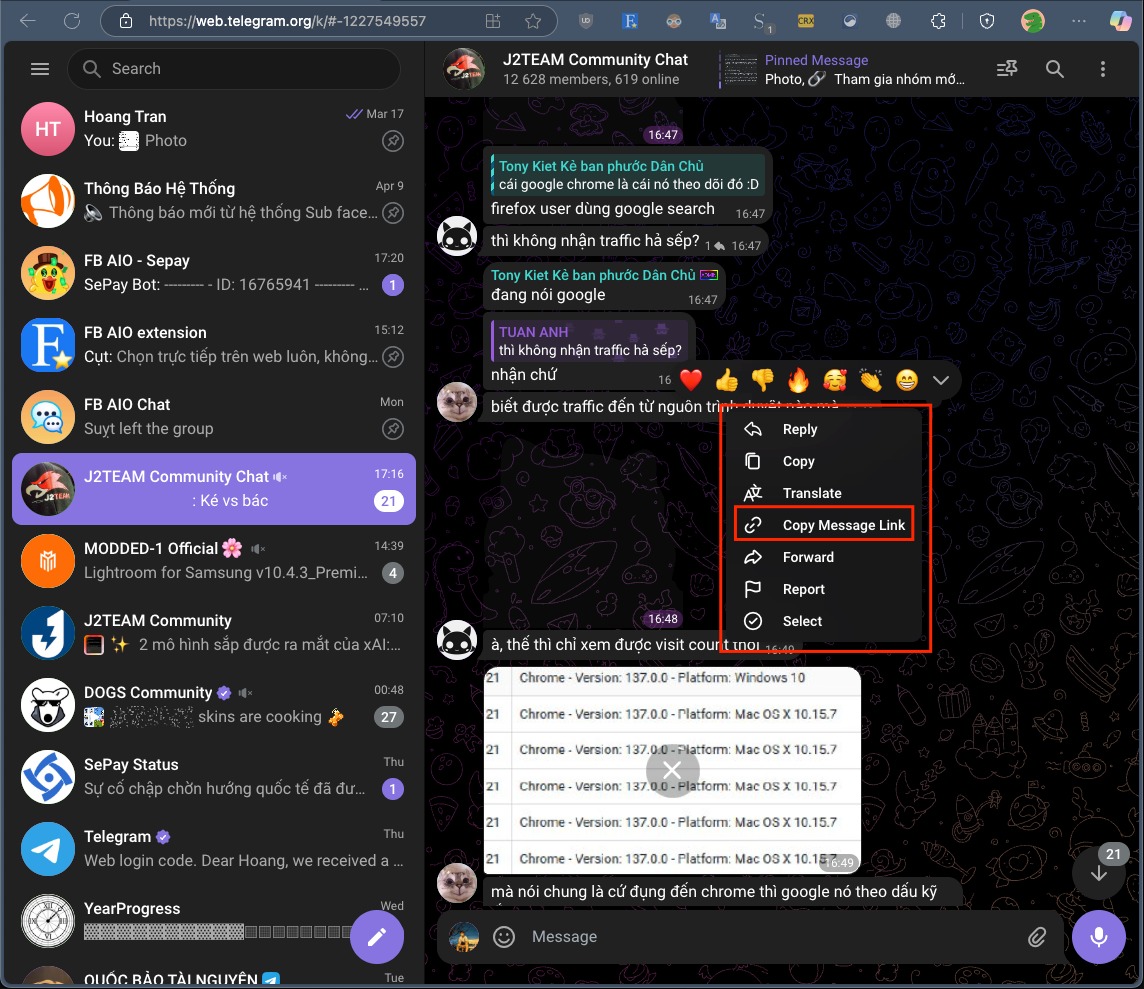This screenshot has width=1144, height=989.
Task: Click the pencil compose new message button
Action: 376,936
